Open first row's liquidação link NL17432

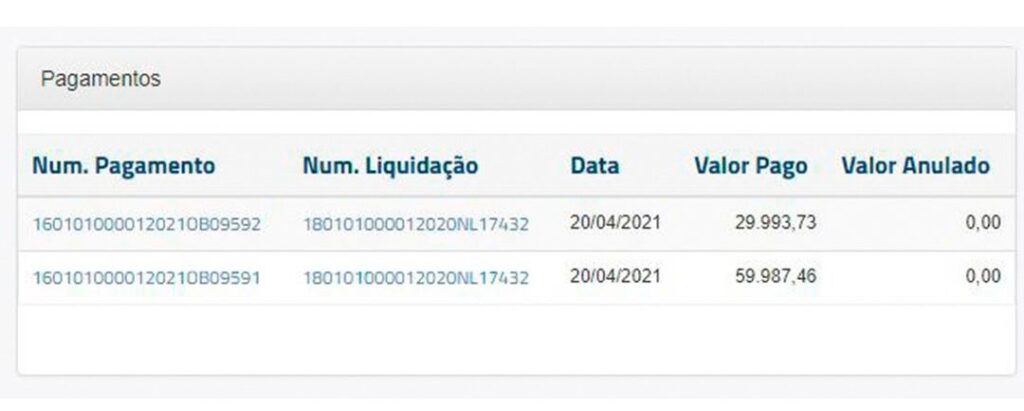tap(415, 224)
